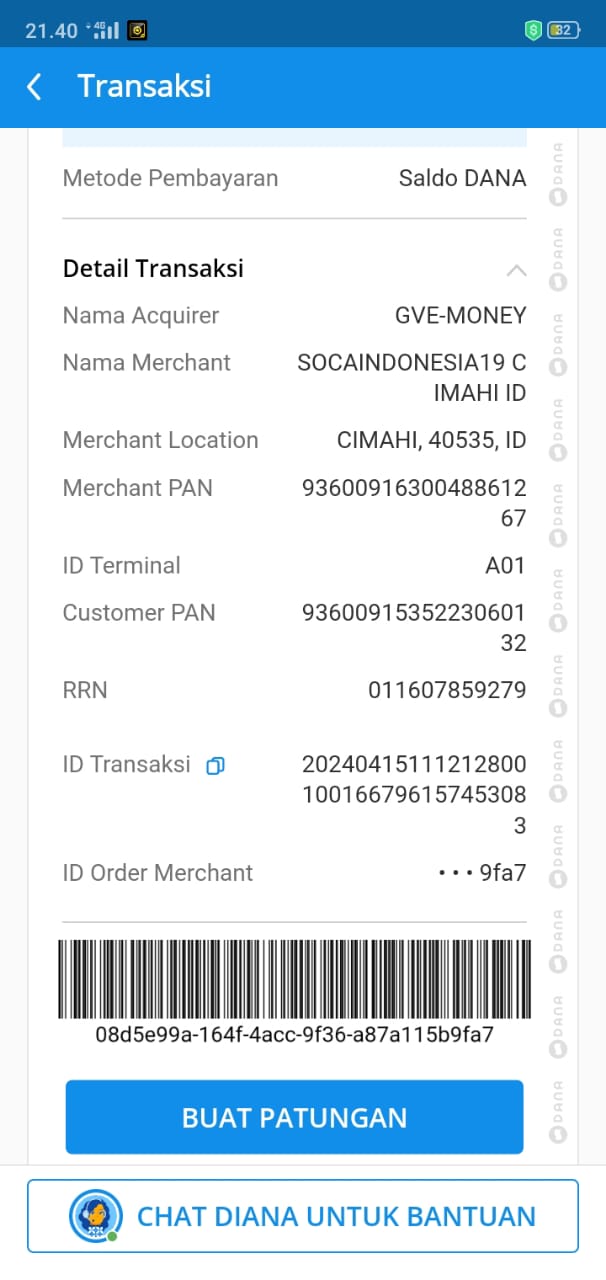Image resolution: width=606 pixels, height=1280 pixels.
Task: Tap the barcode UUID text below the barcode
Action: (x=294, y=1034)
